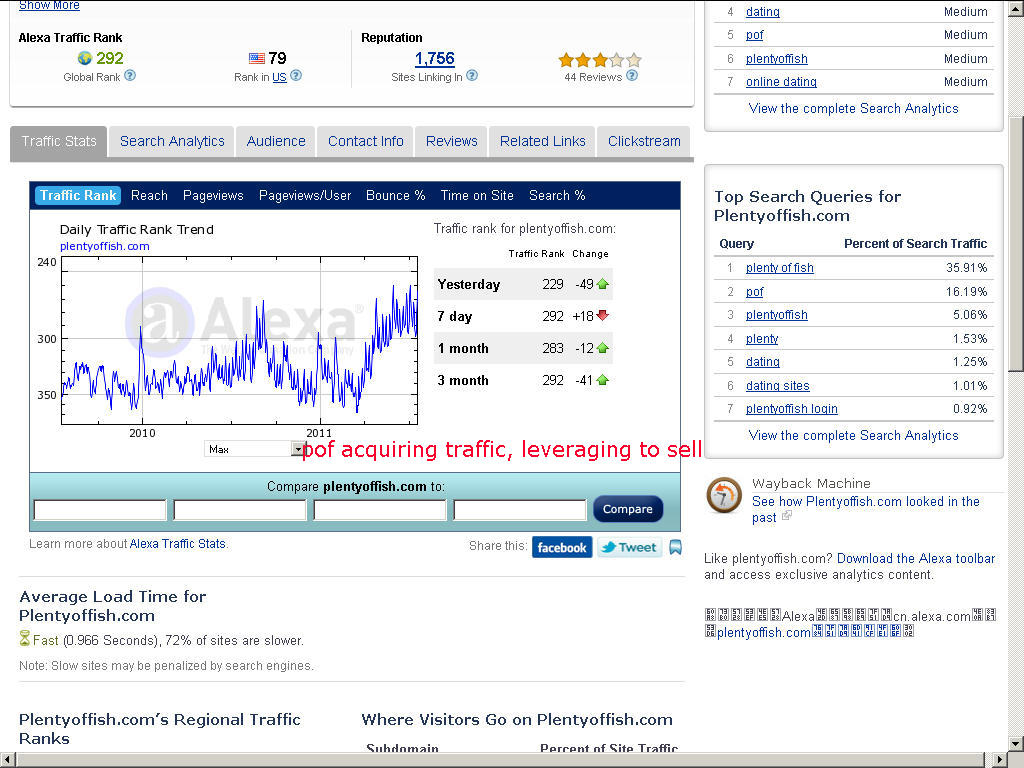Open the 'plentyoffish' Medium keyword link

point(776,59)
